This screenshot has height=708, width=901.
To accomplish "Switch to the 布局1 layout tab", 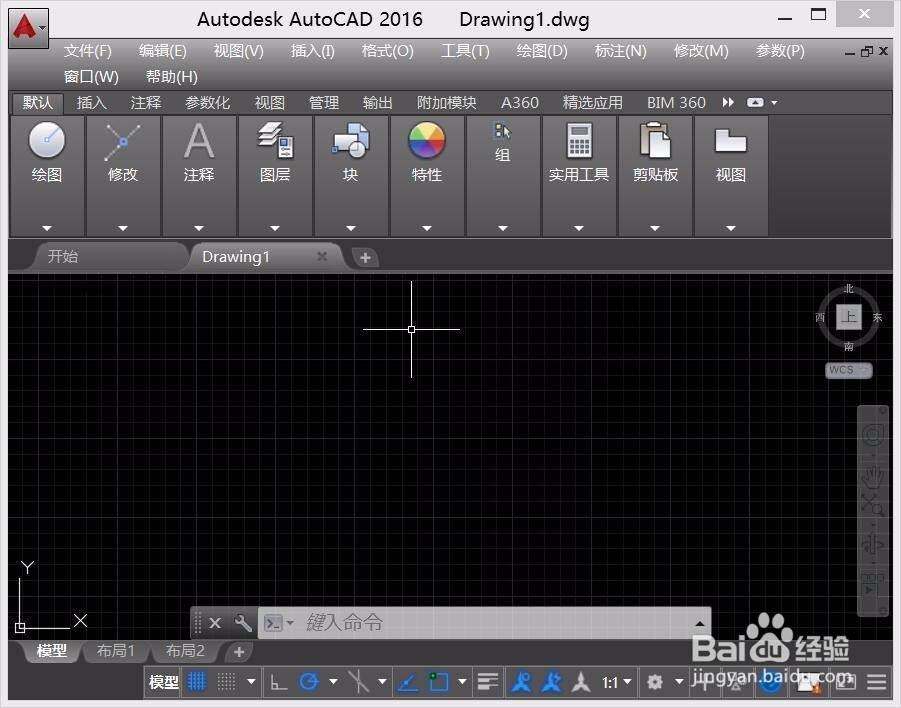I will click(x=115, y=651).
